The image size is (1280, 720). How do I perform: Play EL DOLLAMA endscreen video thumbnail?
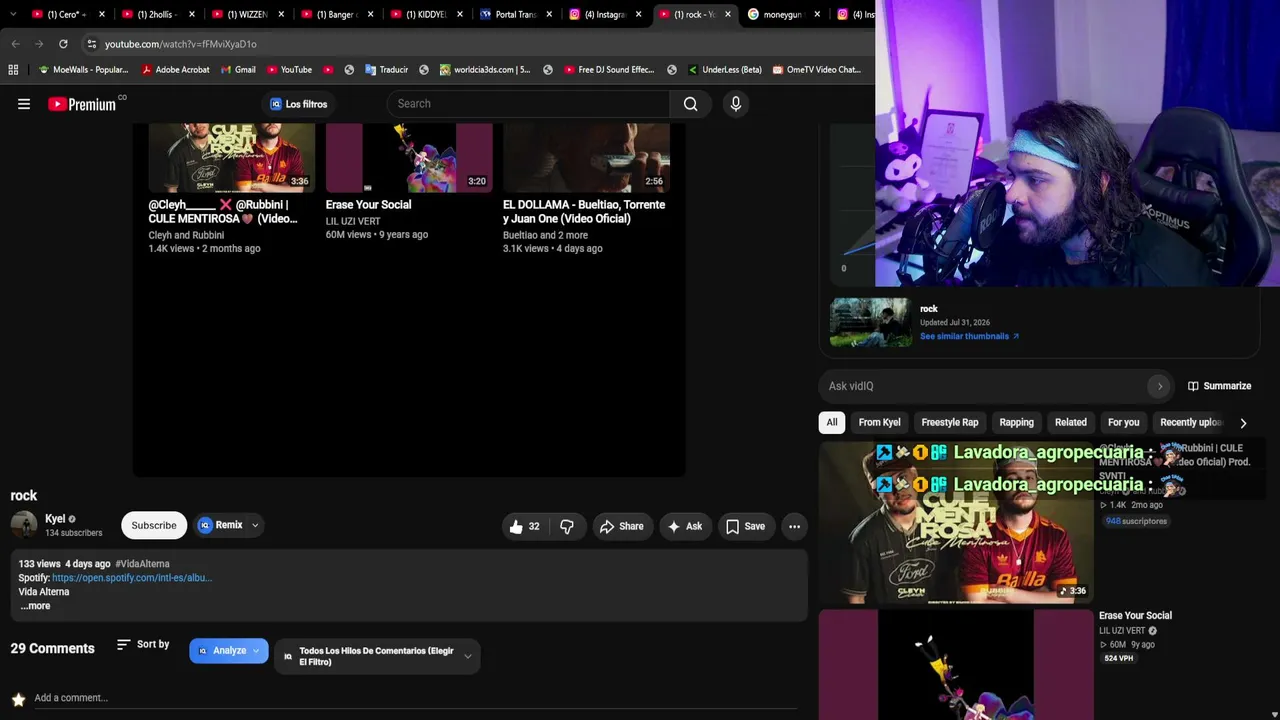(586, 157)
